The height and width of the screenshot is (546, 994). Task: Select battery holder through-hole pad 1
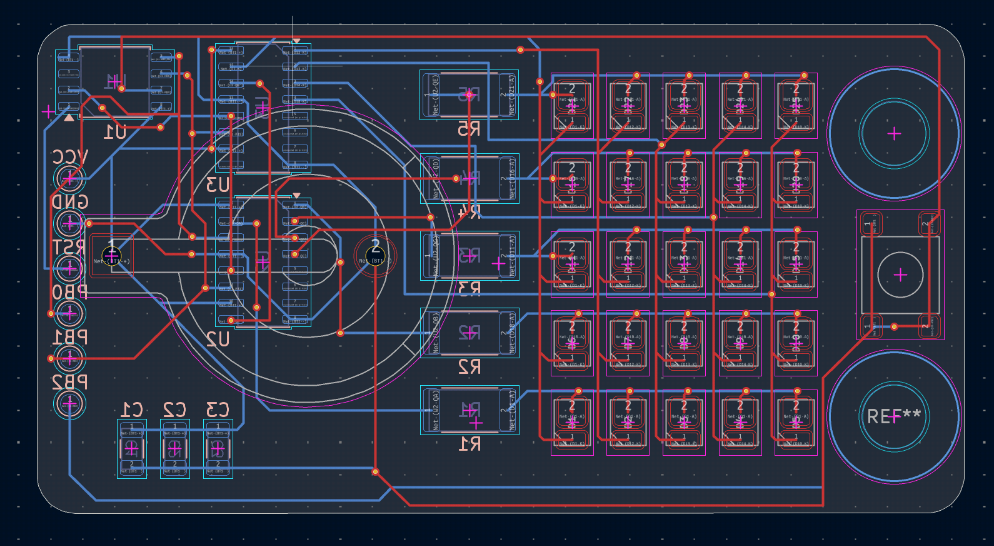pyautogui.click(x=112, y=256)
